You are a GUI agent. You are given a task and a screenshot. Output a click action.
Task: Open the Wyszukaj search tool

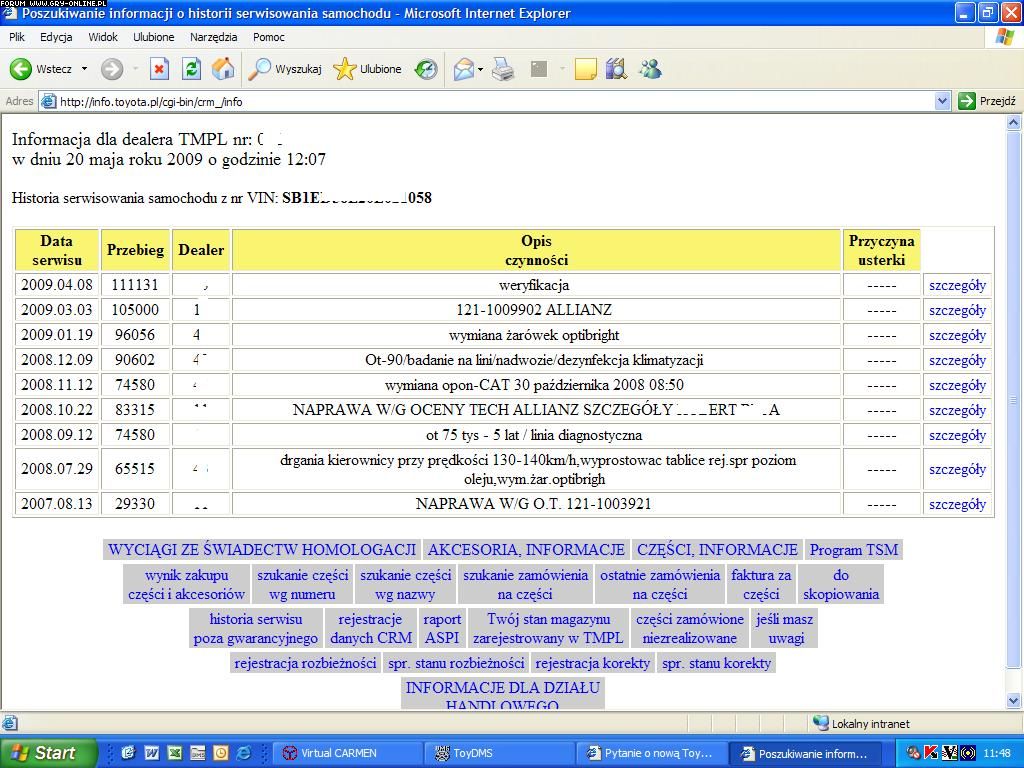coord(285,69)
